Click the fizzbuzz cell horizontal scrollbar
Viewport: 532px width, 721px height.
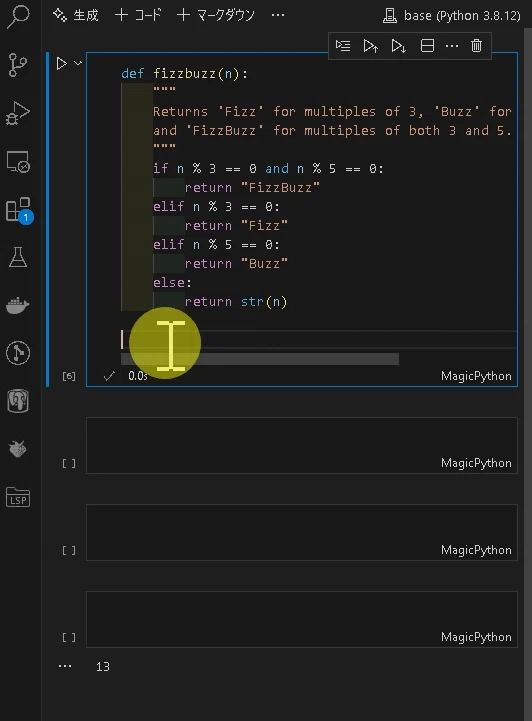260,359
